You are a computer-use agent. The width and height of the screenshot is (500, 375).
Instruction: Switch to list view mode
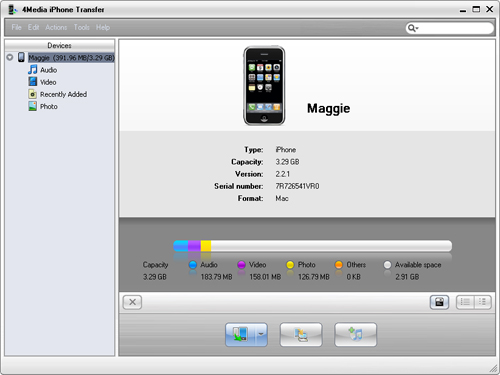coord(465,302)
